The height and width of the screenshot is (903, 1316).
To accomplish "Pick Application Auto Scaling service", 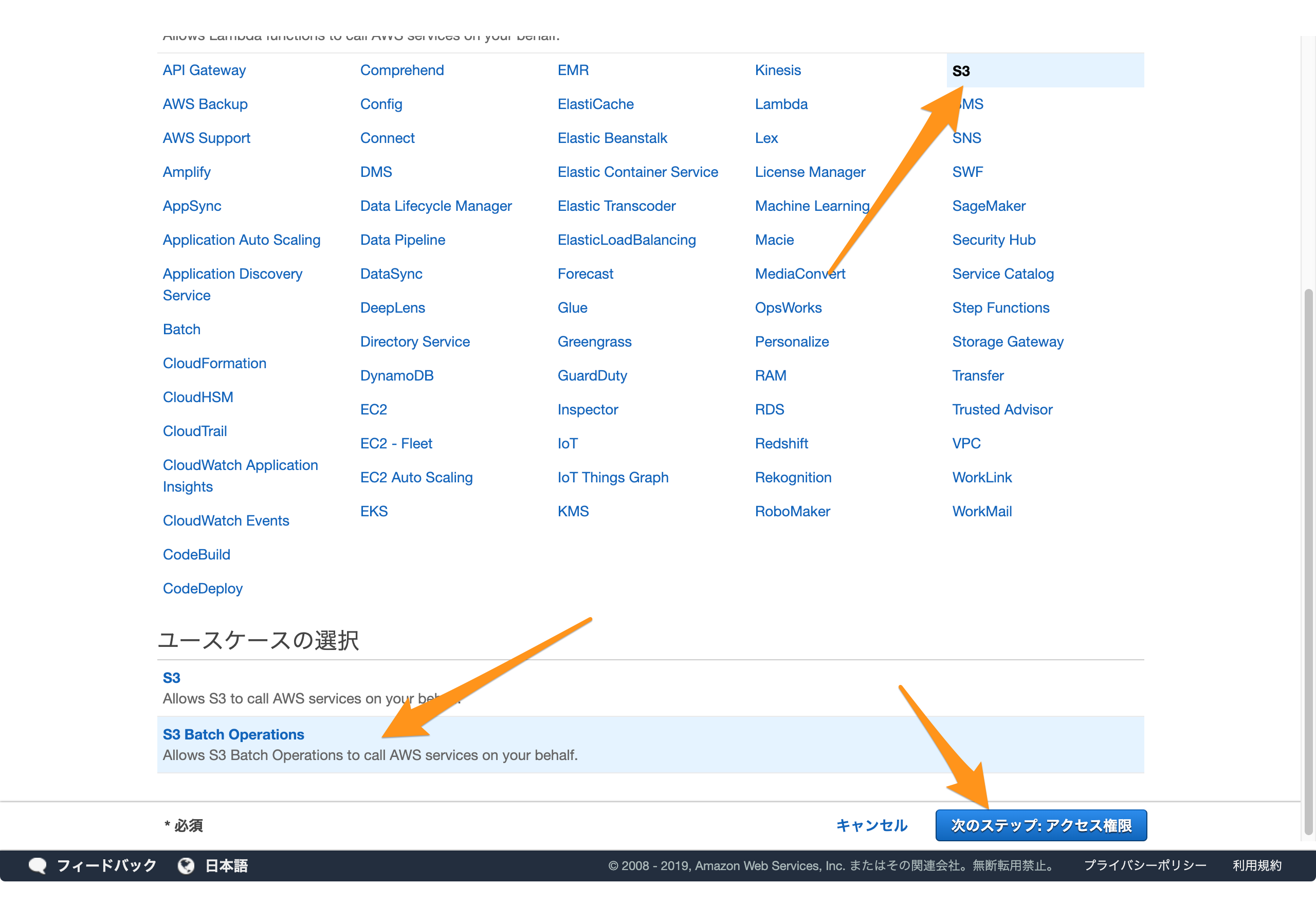I will (241, 240).
